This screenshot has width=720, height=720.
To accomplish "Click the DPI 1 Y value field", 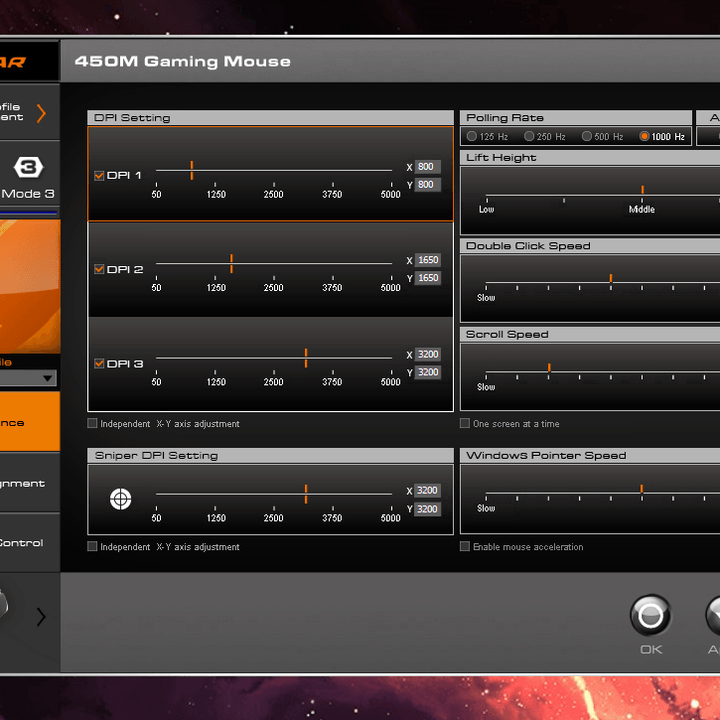I will (x=428, y=185).
